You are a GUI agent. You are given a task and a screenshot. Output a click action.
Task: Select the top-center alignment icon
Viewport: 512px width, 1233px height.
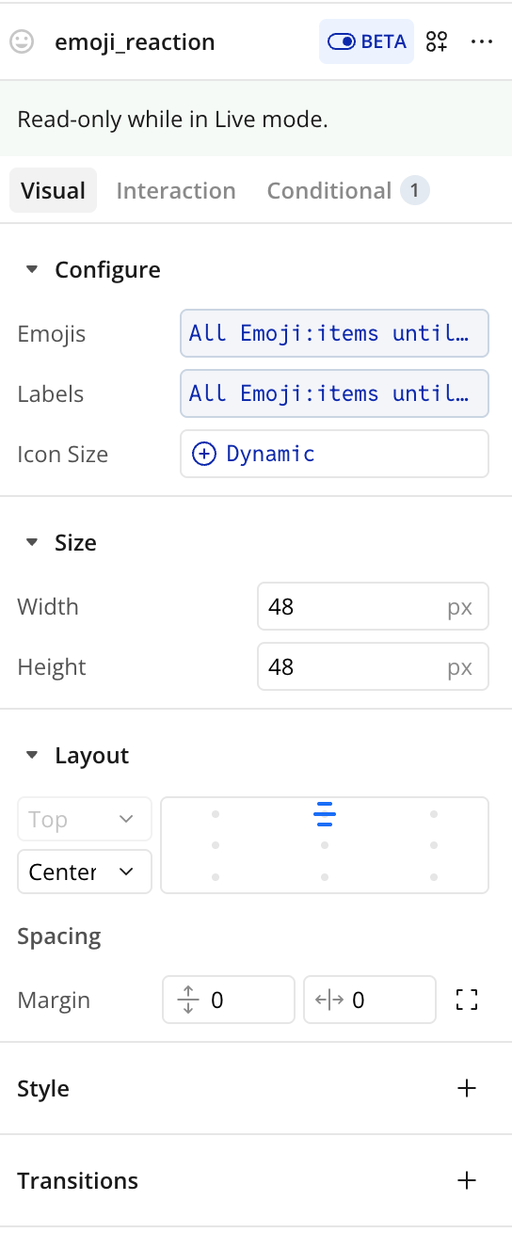click(324, 815)
